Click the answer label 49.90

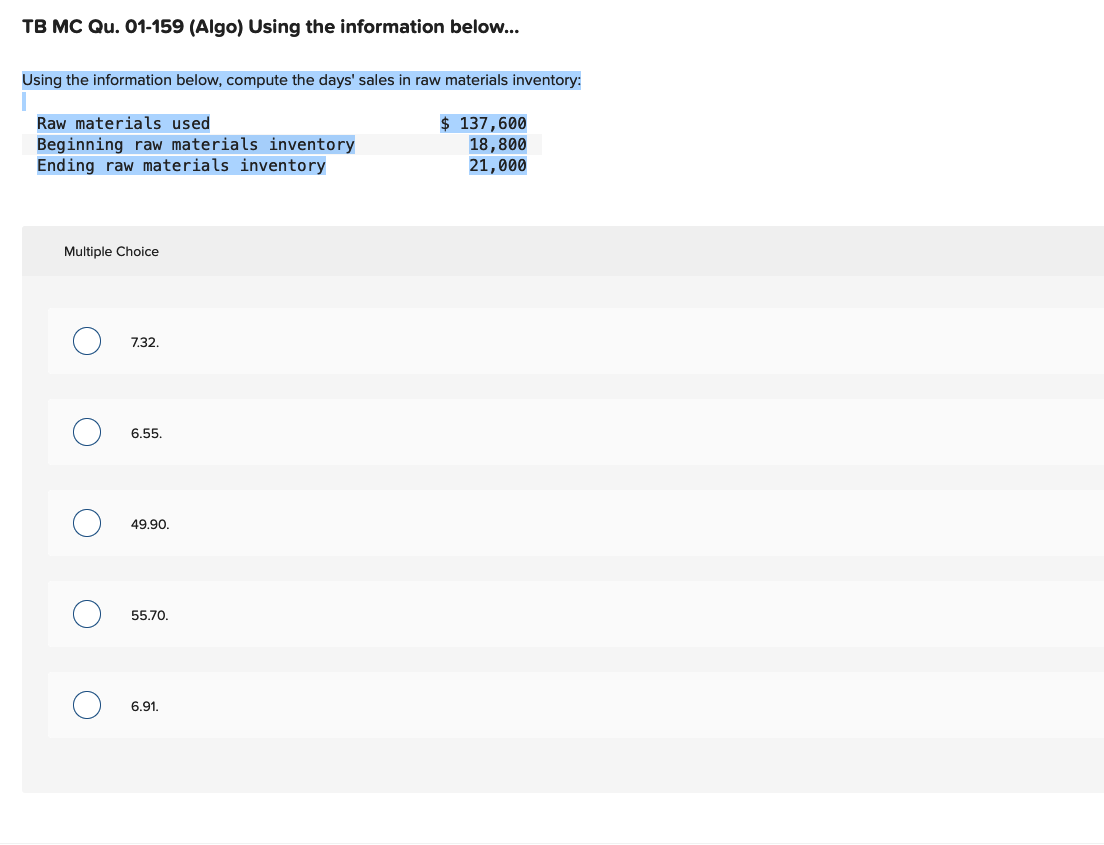149,523
